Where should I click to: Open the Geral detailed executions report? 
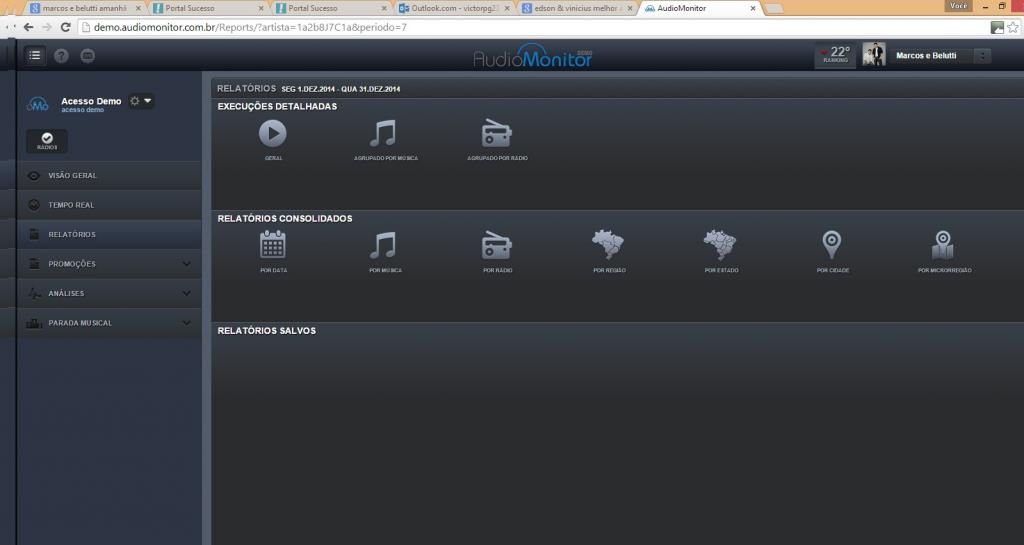click(x=272, y=134)
